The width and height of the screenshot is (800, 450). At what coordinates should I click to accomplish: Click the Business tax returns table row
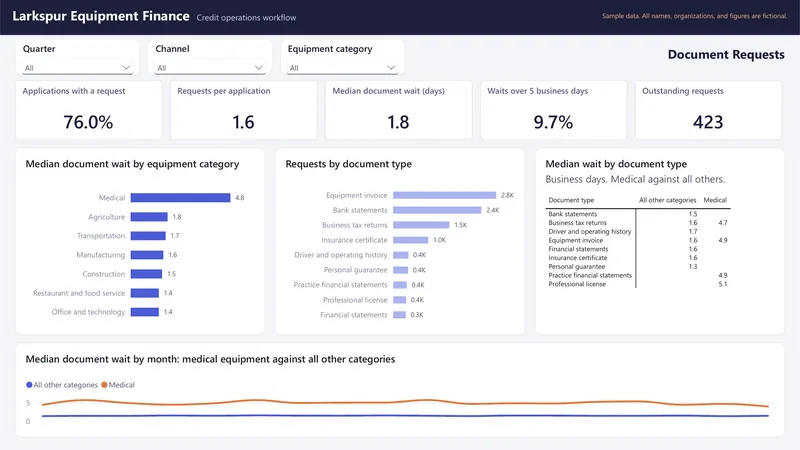pos(638,222)
